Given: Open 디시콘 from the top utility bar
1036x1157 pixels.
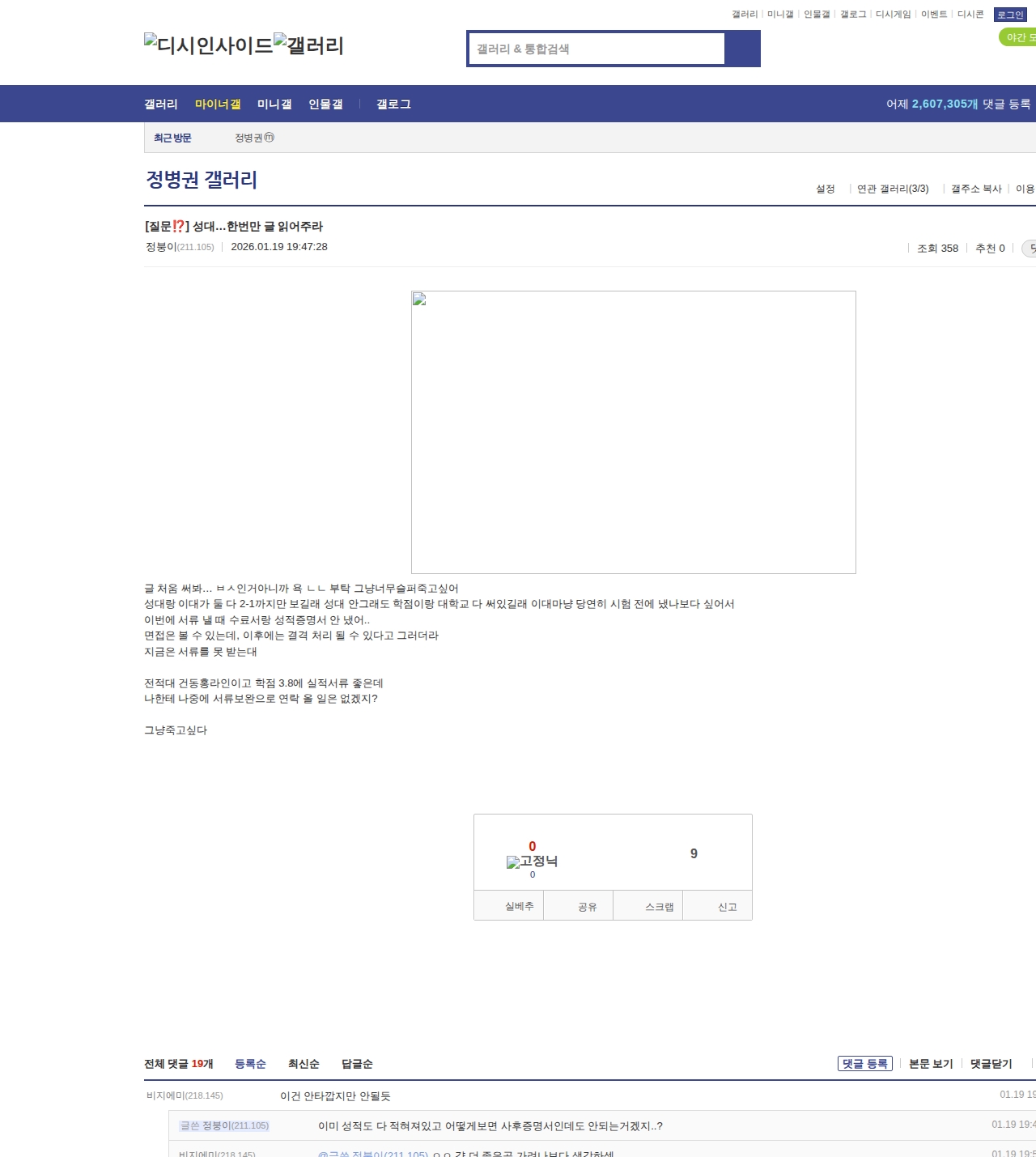Looking at the screenshot, I should [970, 15].
